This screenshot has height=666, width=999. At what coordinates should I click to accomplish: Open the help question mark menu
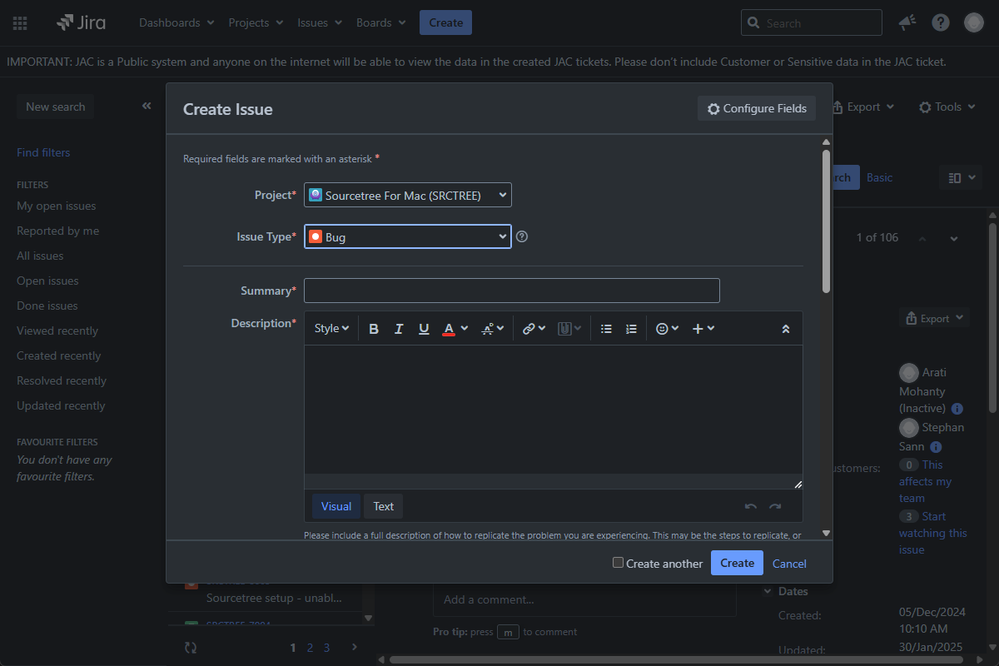click(x=940, y=23)
